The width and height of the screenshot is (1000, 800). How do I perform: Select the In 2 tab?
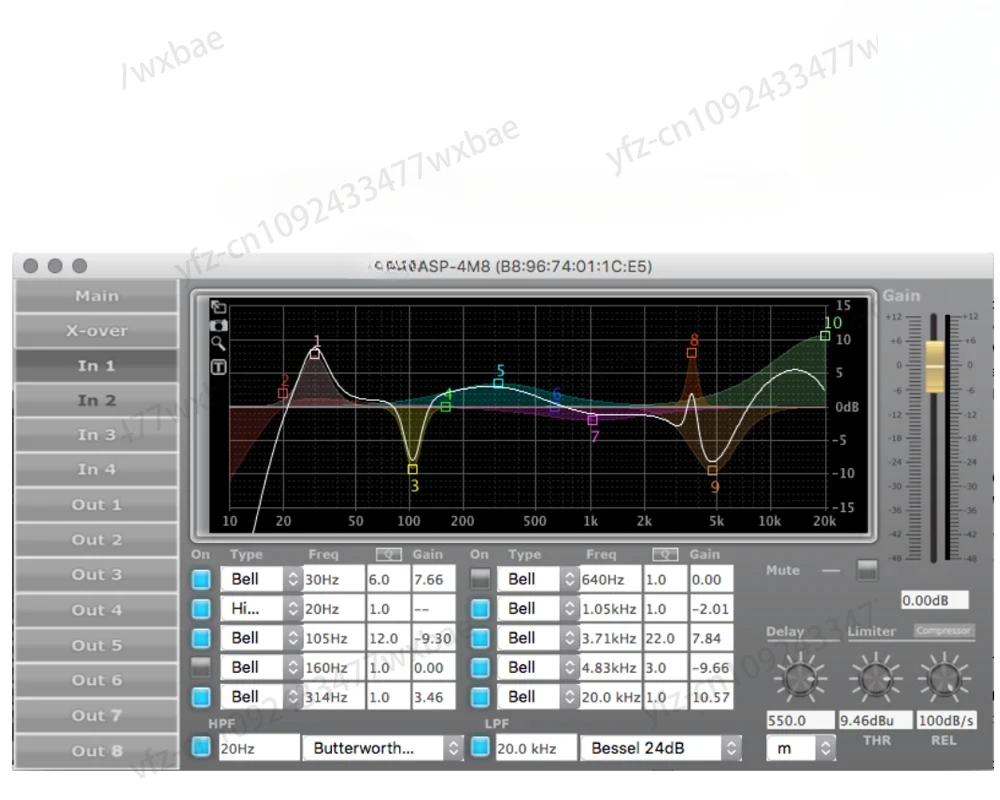pyautogui.click(x=96, y=400)
